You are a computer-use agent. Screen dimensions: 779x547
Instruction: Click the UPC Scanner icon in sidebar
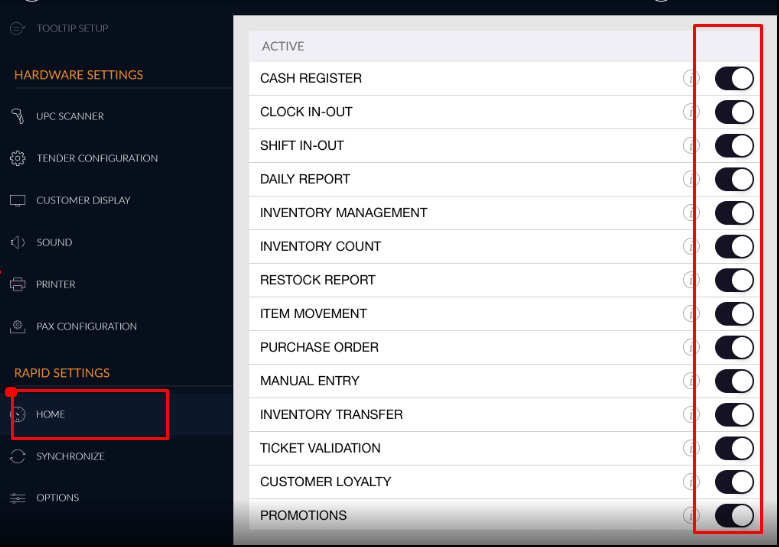[x=17, y=116]
